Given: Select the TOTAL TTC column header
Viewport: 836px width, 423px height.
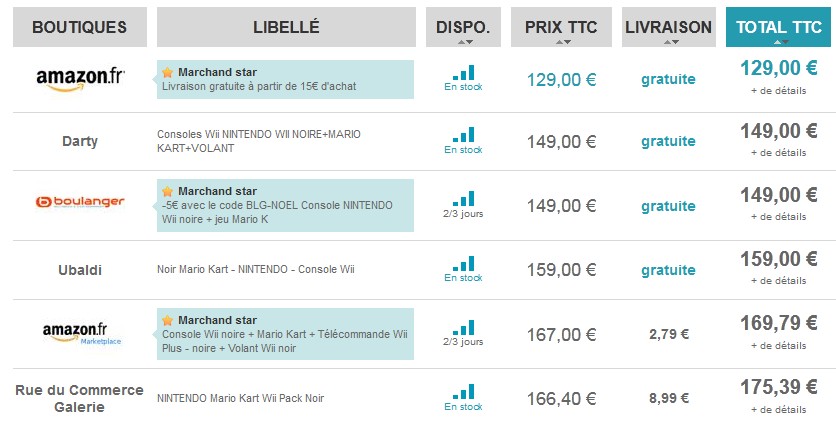Looking at the screenshot, I should coord(779,27).
